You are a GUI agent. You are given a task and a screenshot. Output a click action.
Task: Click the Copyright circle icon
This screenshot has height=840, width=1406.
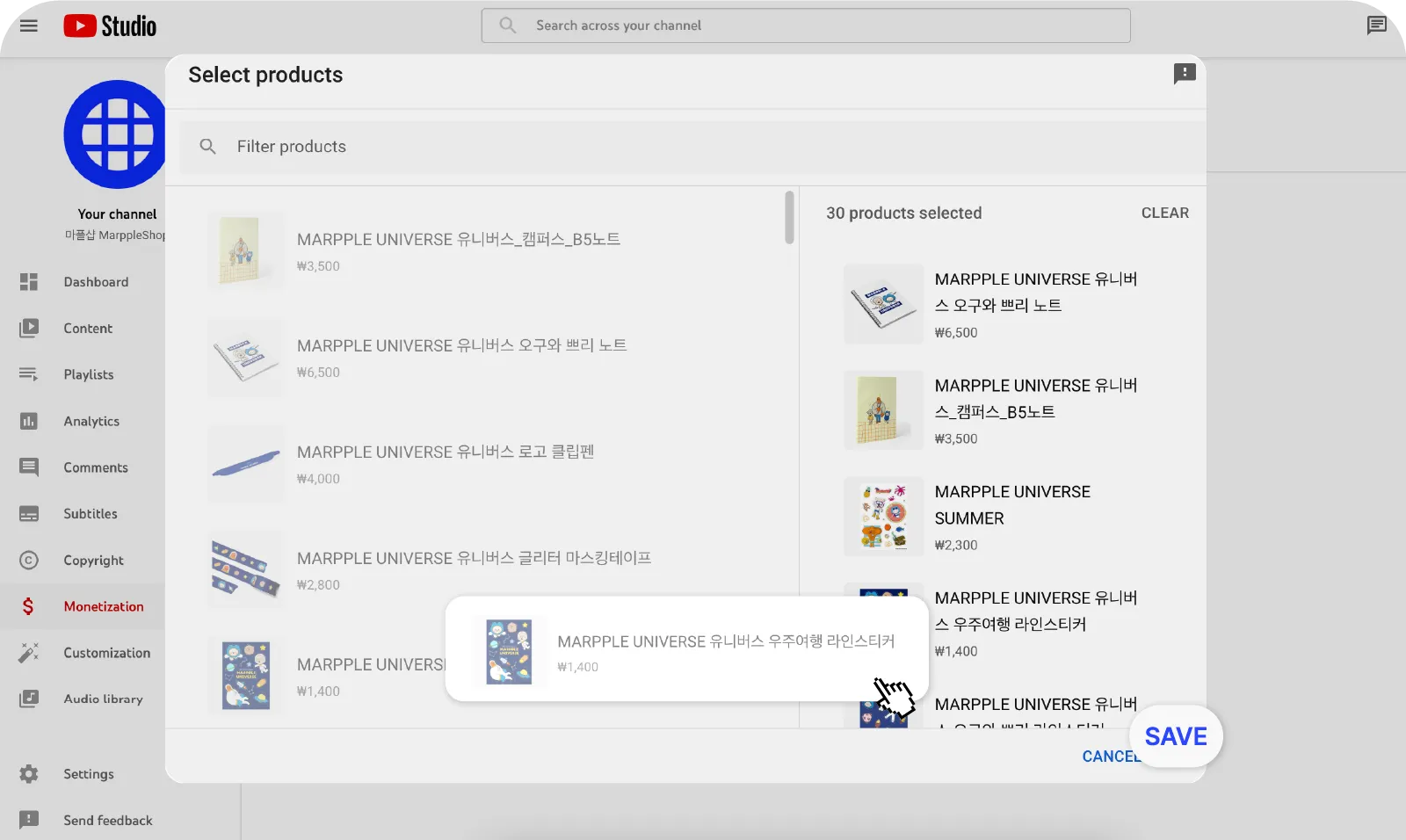(29, 561)
